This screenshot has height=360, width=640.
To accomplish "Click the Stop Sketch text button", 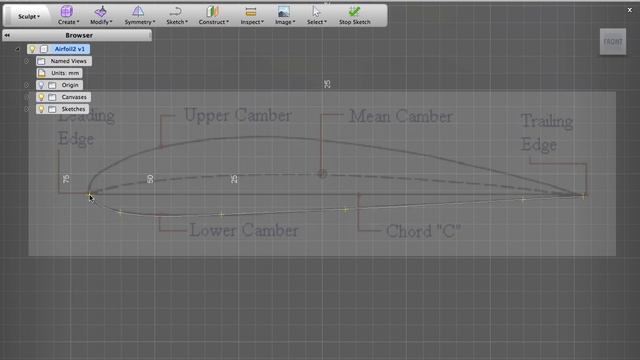I will tap(354, 22).
